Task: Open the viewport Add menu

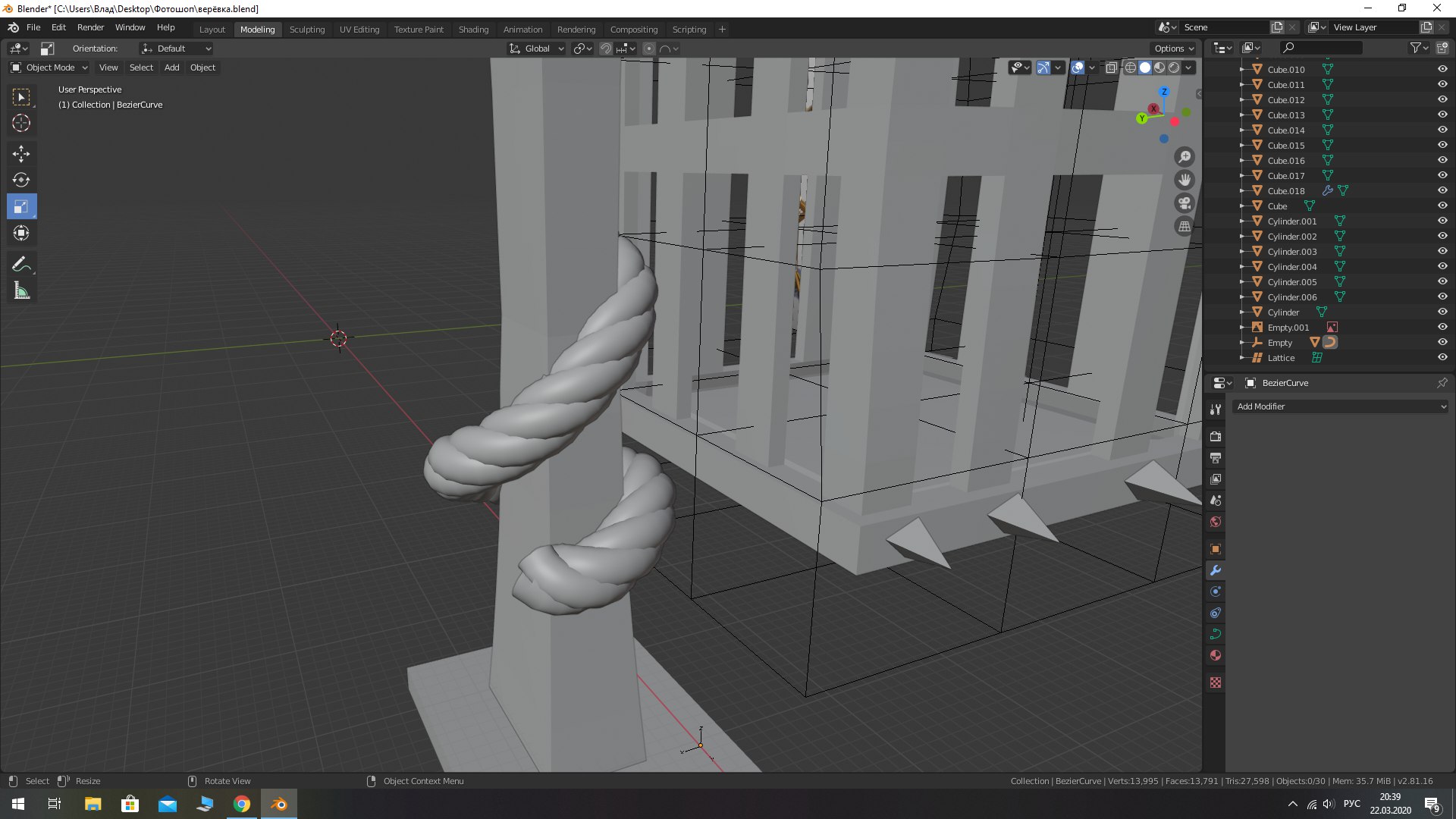Action: (172, 67)
